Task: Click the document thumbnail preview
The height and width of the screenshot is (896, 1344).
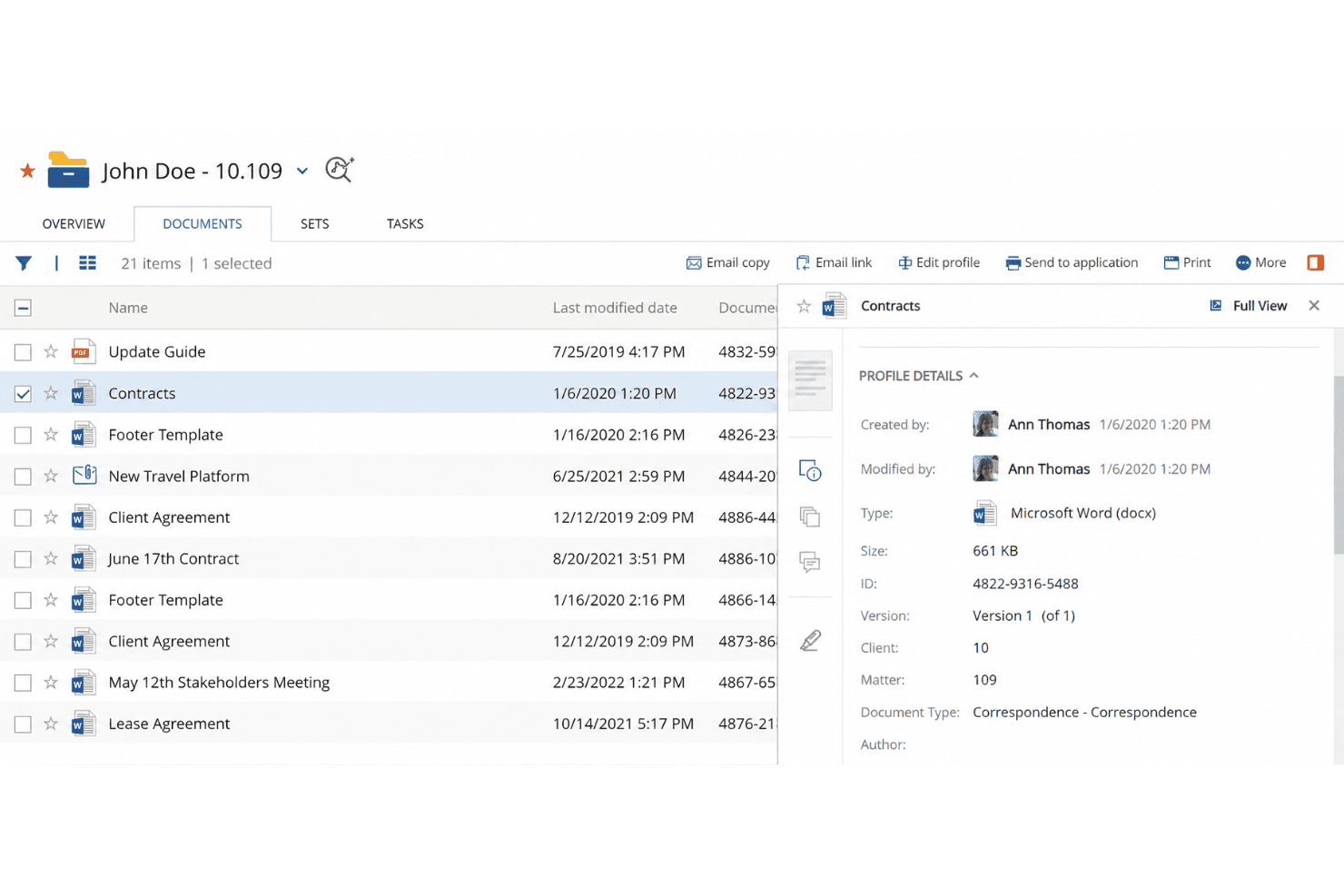Action: pyautogui.click(x=810, y=379)
